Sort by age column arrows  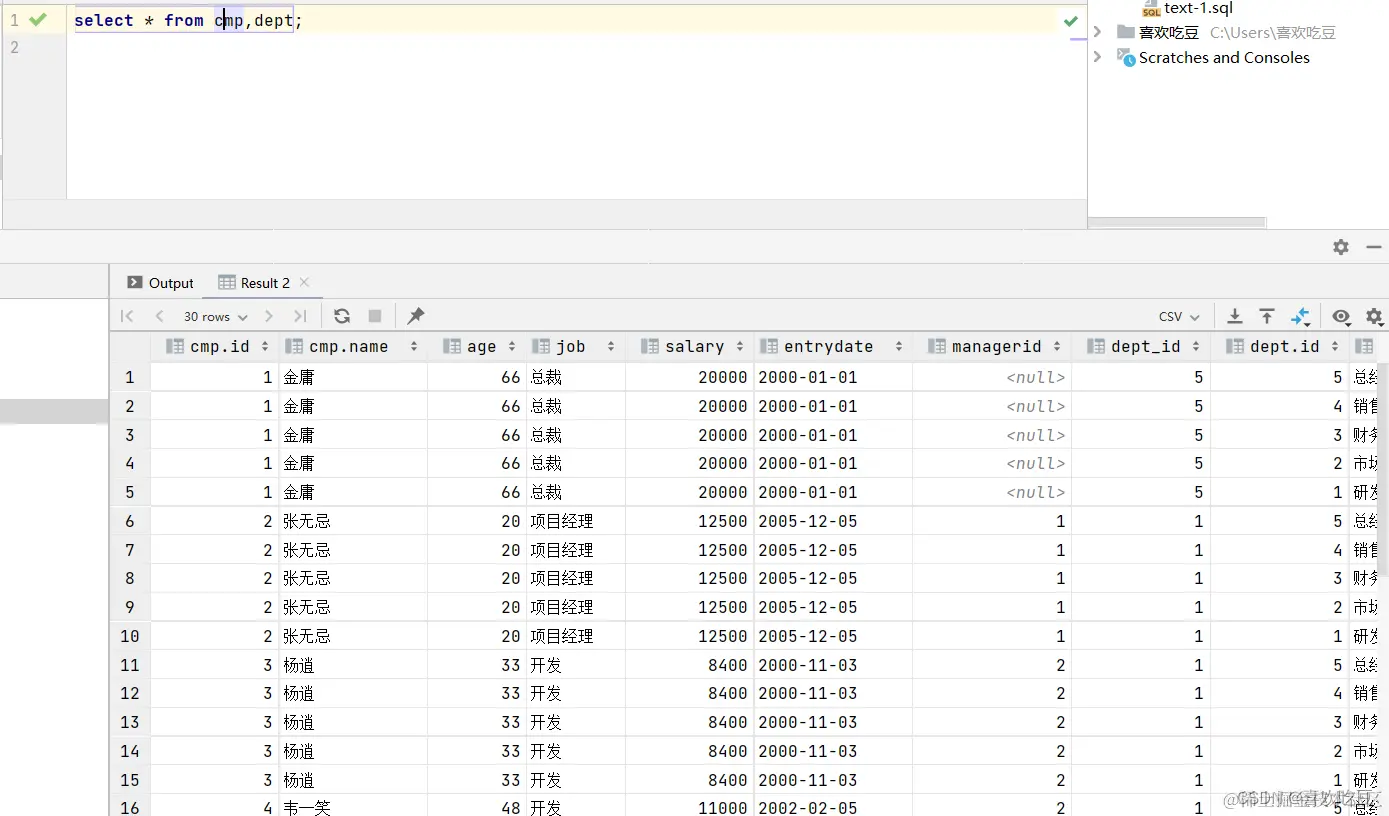coord(511,346)
